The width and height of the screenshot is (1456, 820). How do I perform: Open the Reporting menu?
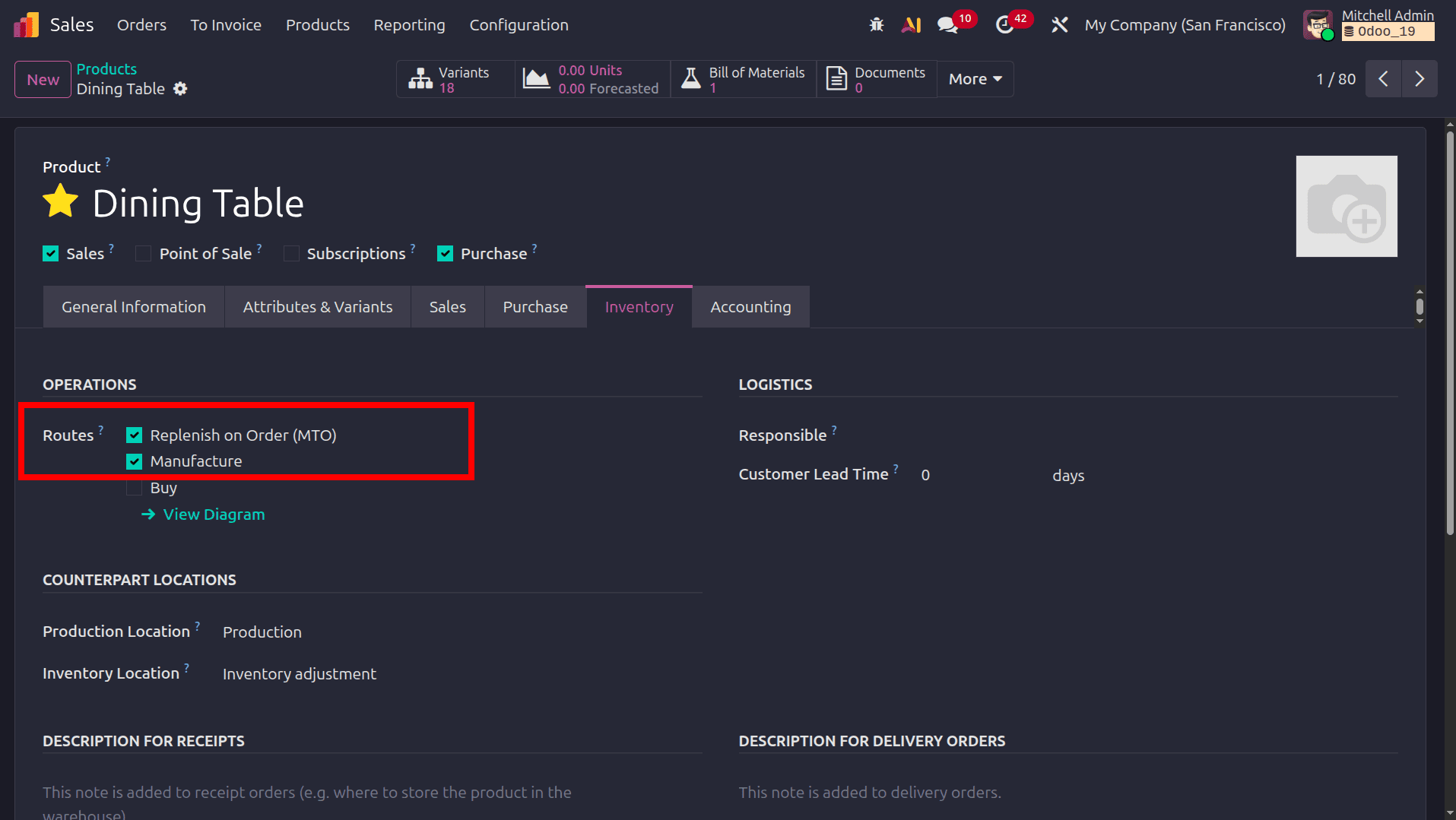pos(409,25)
